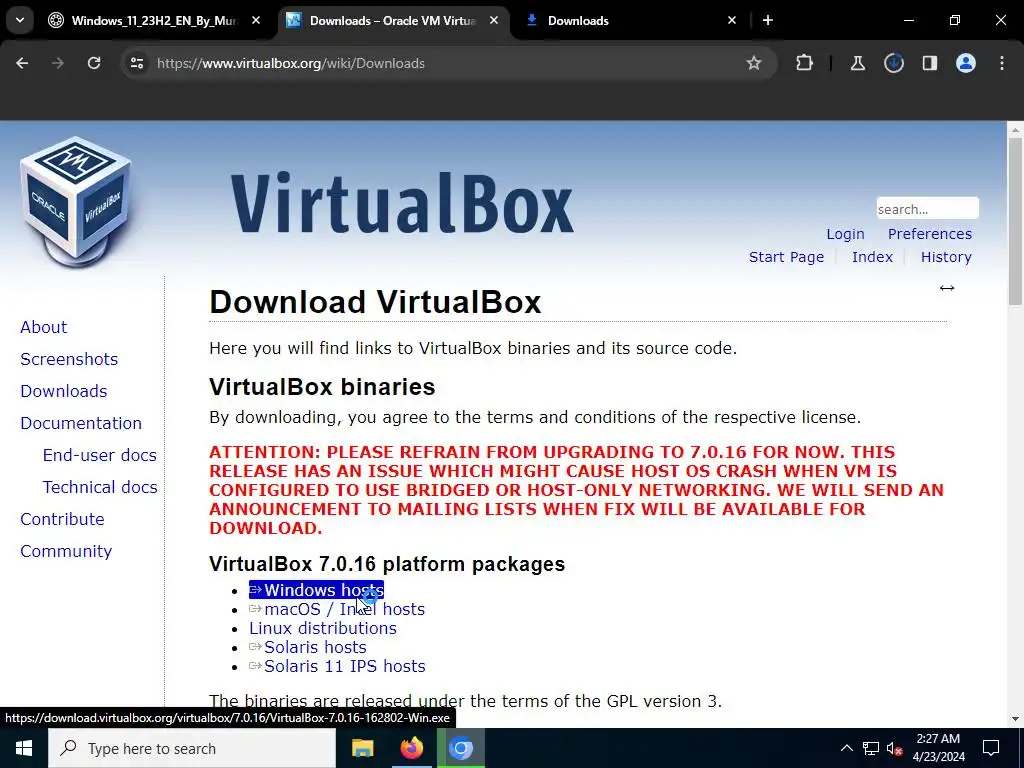Download the macOS / Intel hosts package
The height and width of the screenshot is (768, 1024).
click(x=337, y=609)
